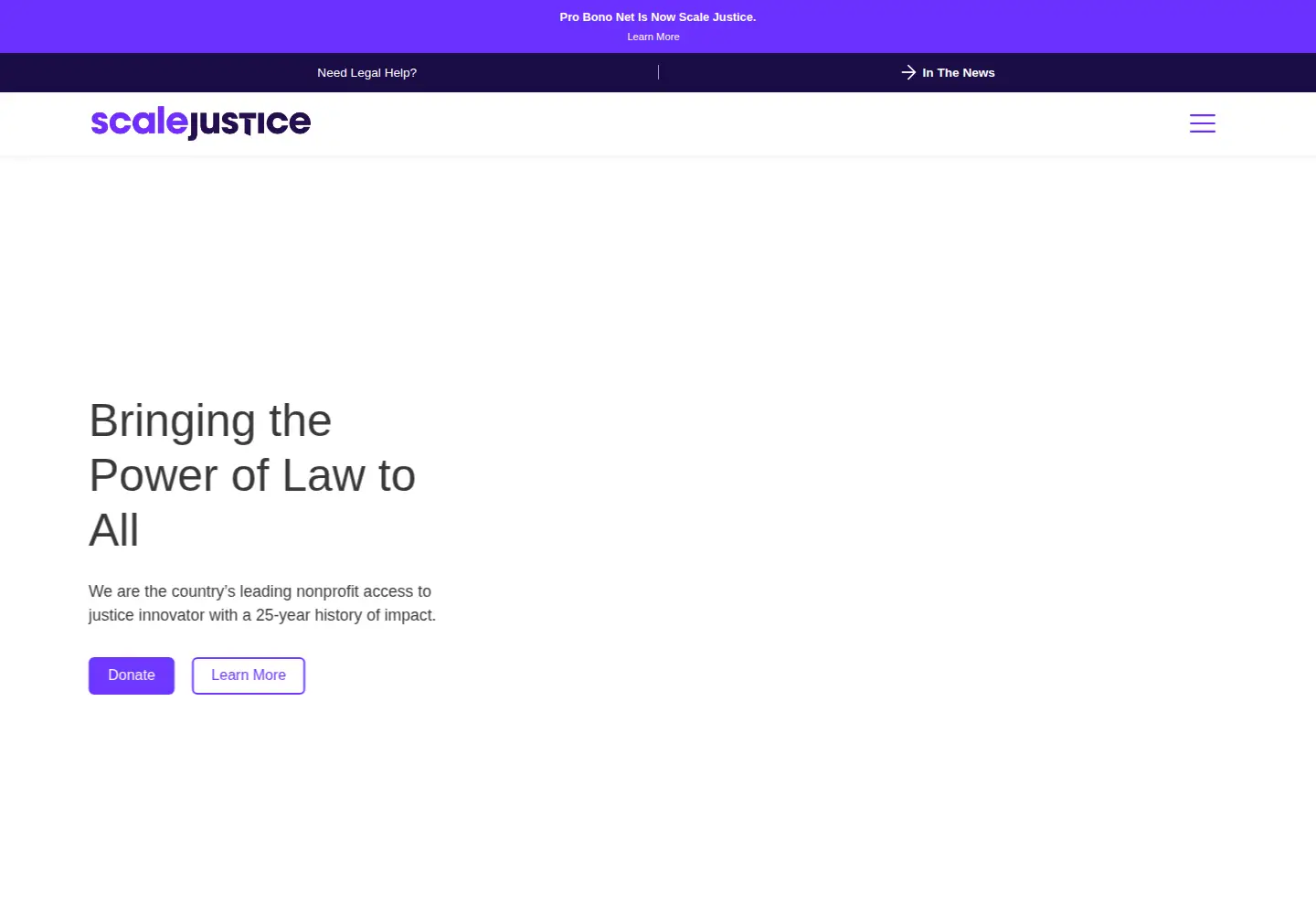Click the paragraph about 25-year history of impact
Screen dimensions: 1316x914
pyautogui.click(x=262, y=603)
